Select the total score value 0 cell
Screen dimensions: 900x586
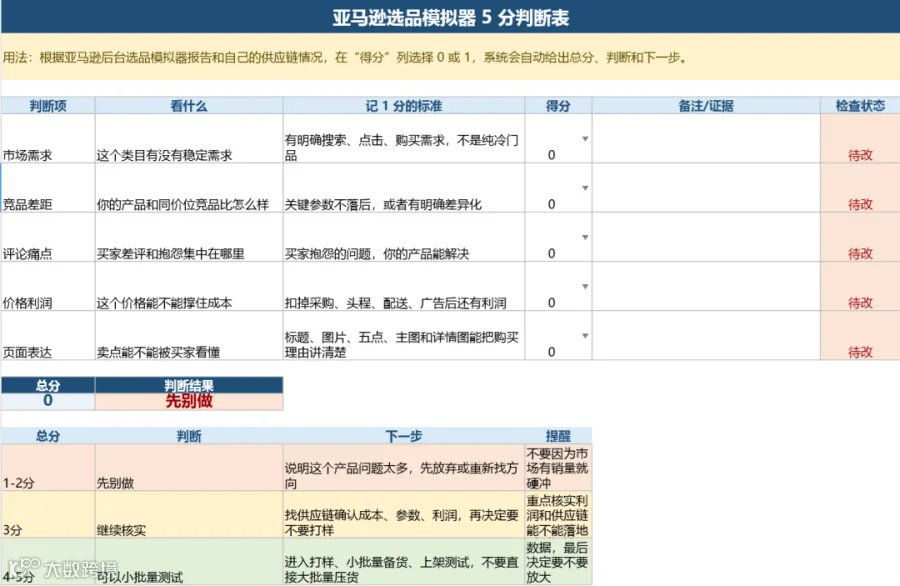click(x=48, y=401)
